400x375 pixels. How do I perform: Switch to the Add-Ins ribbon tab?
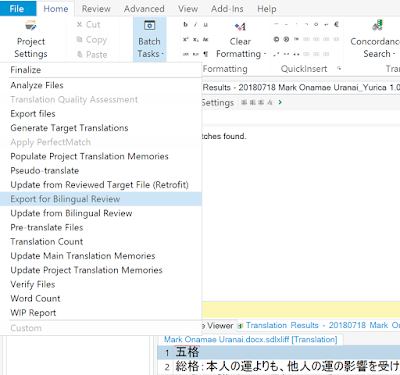[227, 9]
